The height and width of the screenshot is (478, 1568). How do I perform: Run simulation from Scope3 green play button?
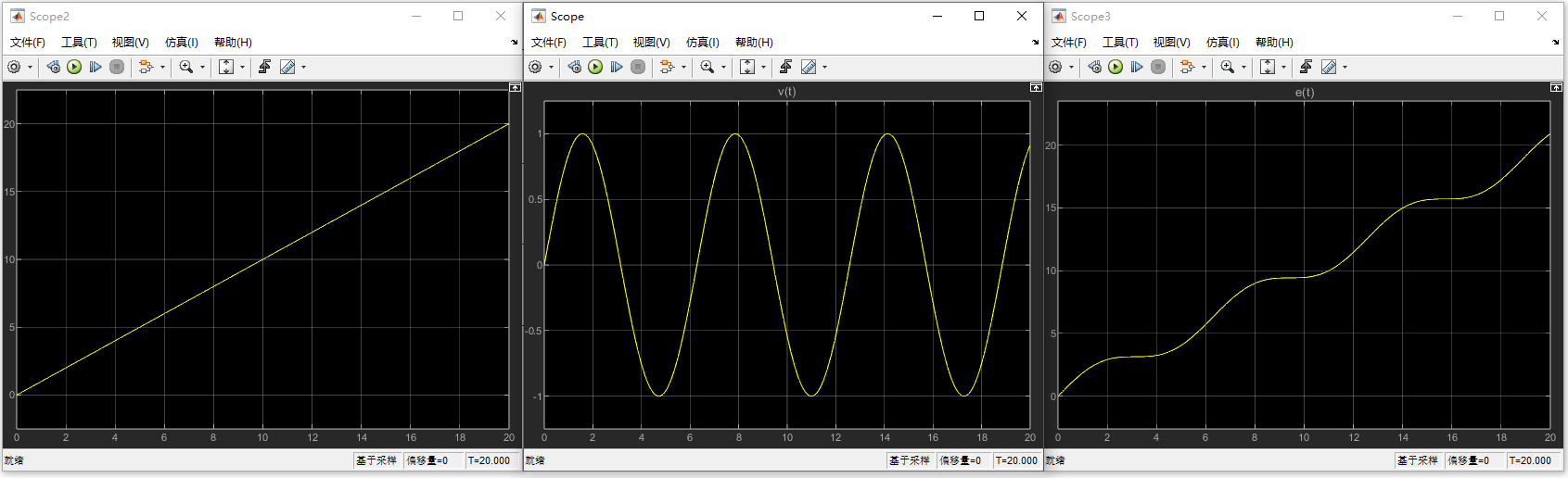pyautogui.click(x=1115, y=67)
